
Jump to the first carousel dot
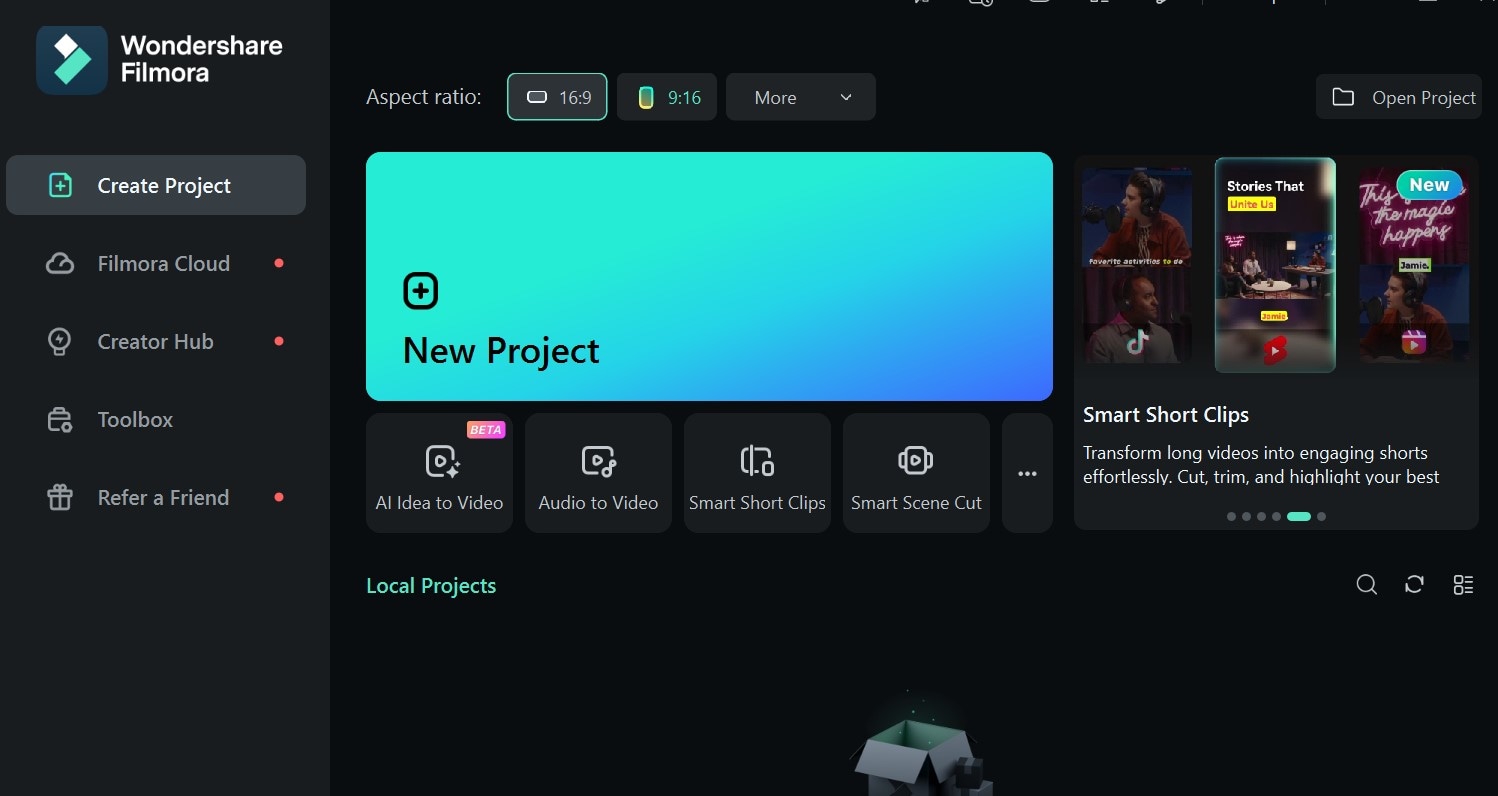click(1231, 517)
